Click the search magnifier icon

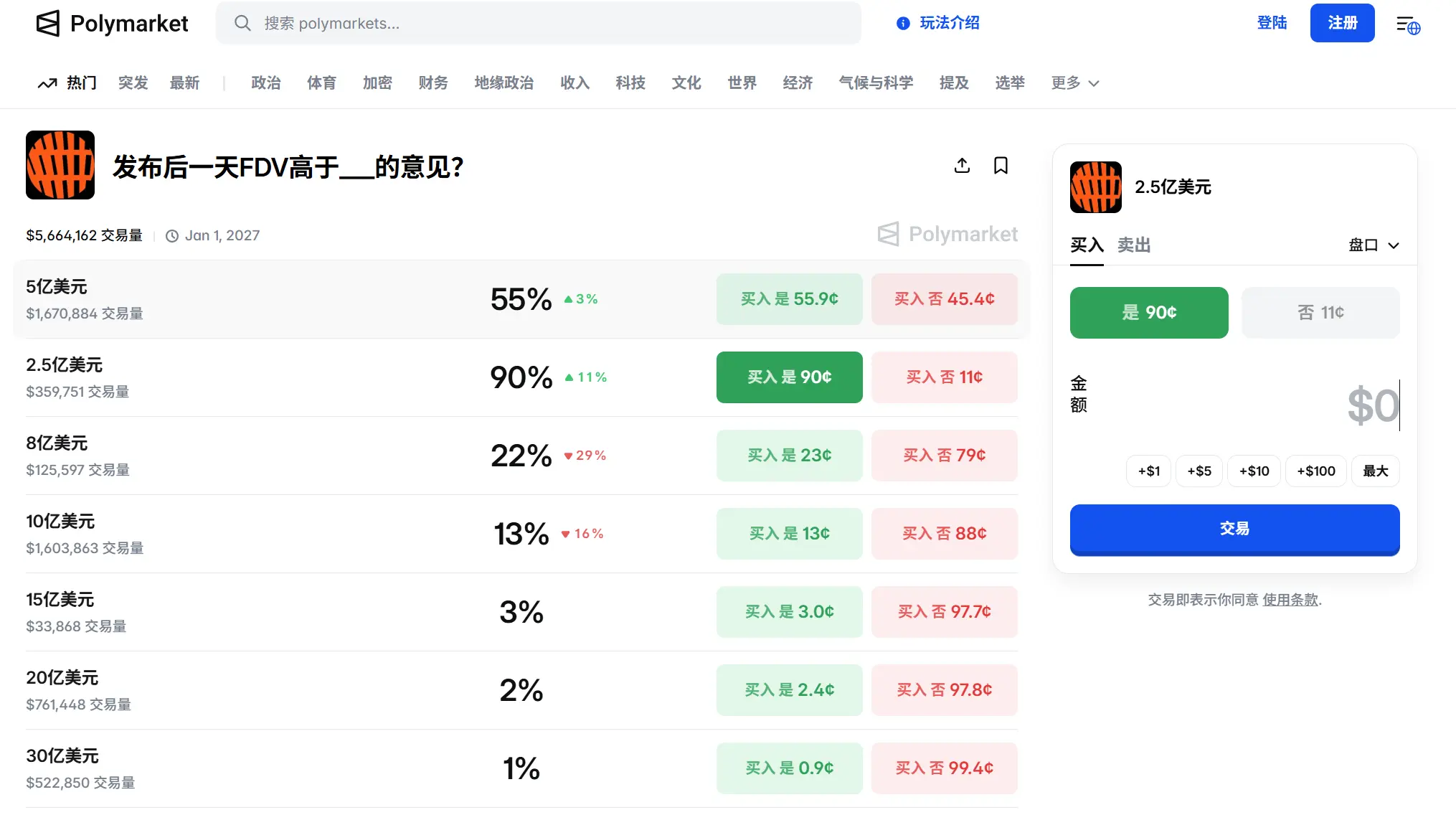click(242, 24)
